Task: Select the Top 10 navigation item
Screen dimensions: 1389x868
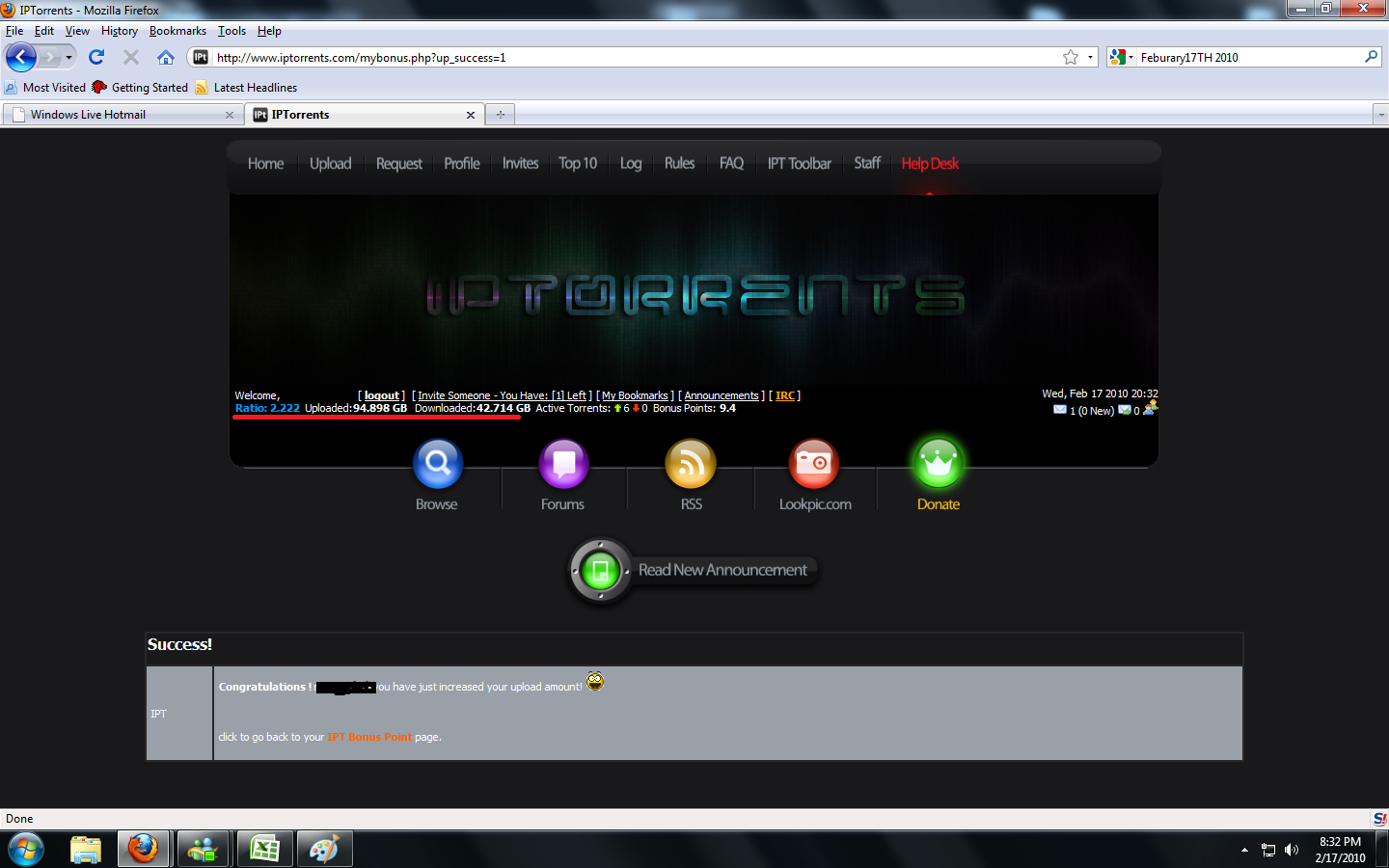Action: [578, 164]
